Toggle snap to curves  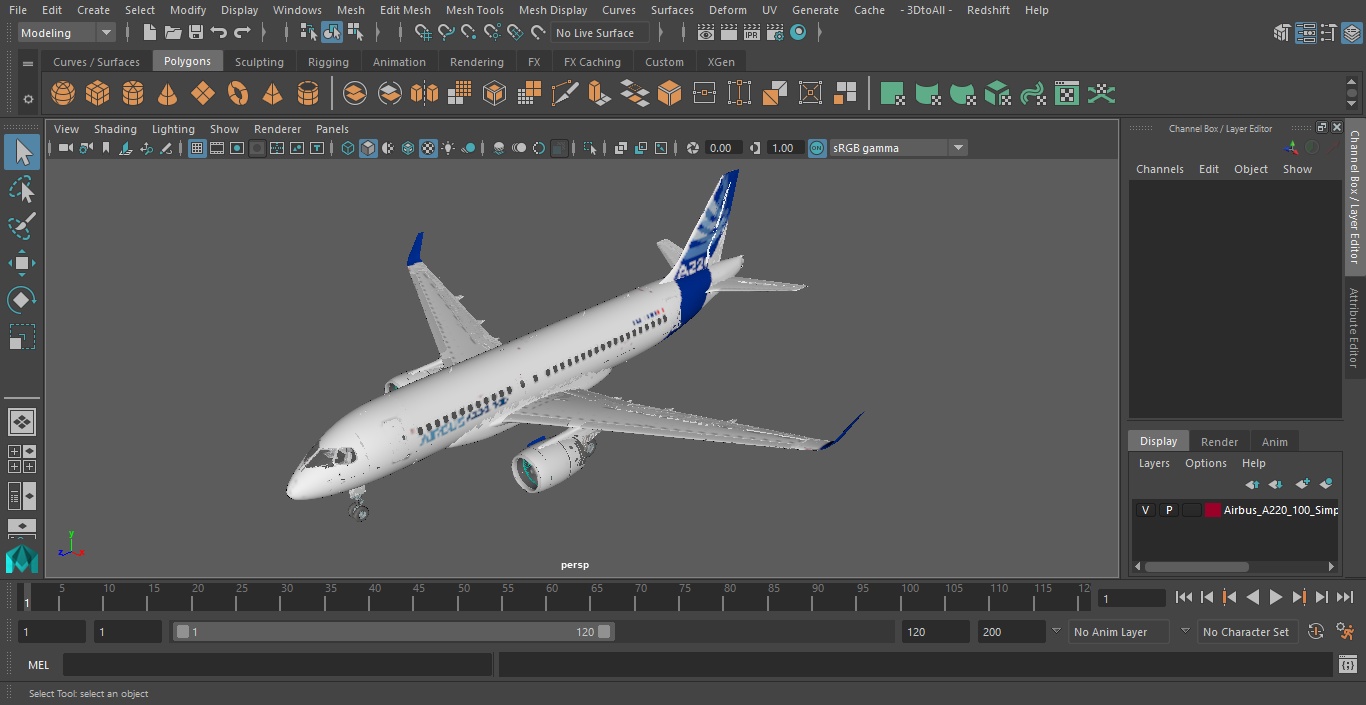pos(446,33)
